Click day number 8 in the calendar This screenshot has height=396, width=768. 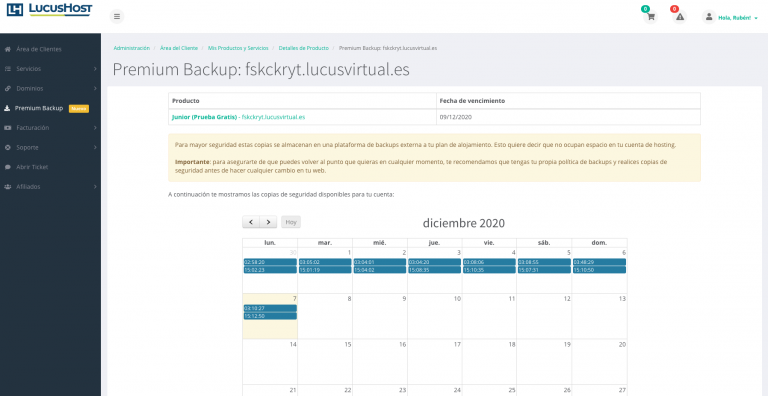tap(349, 298)
